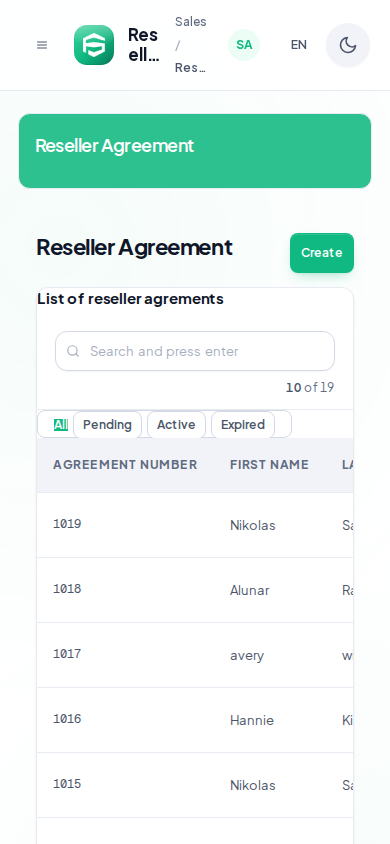This screenshot has height=844, width=390.
Task: Sort by Agreement Number column header
Action: coord(125,465)
